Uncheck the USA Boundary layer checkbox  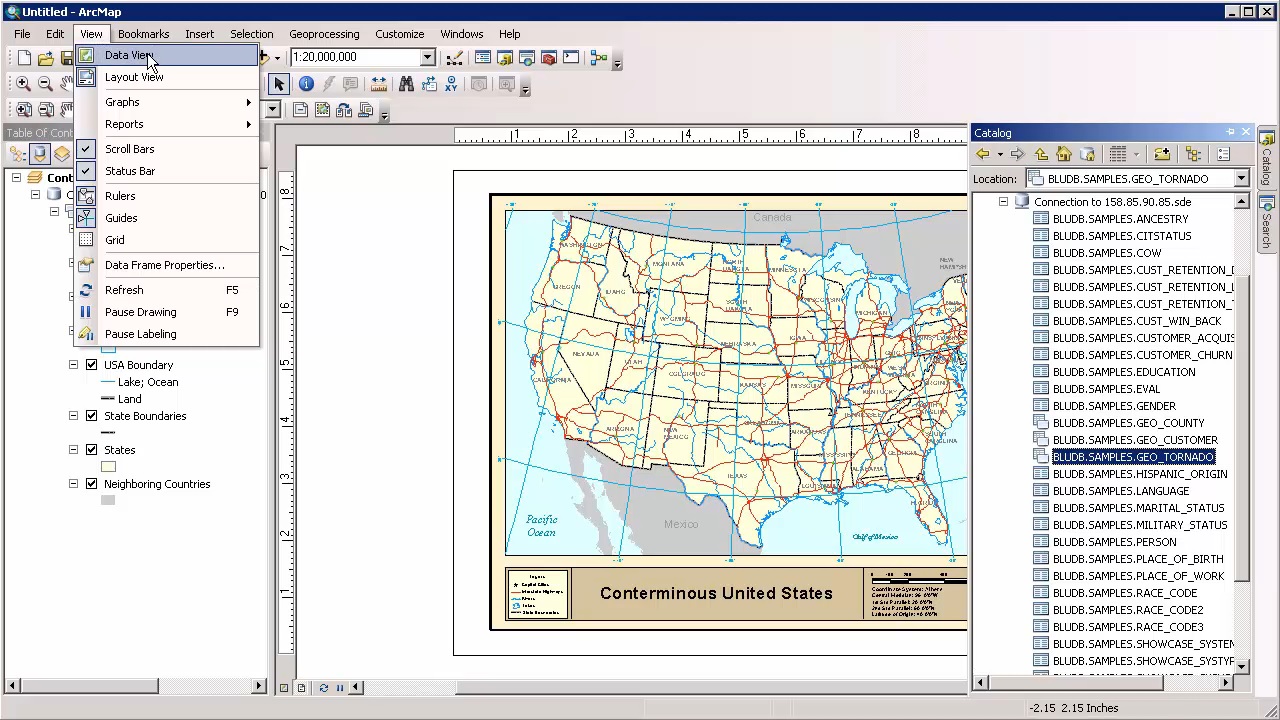pyautogui.click(x=91, y=365)
